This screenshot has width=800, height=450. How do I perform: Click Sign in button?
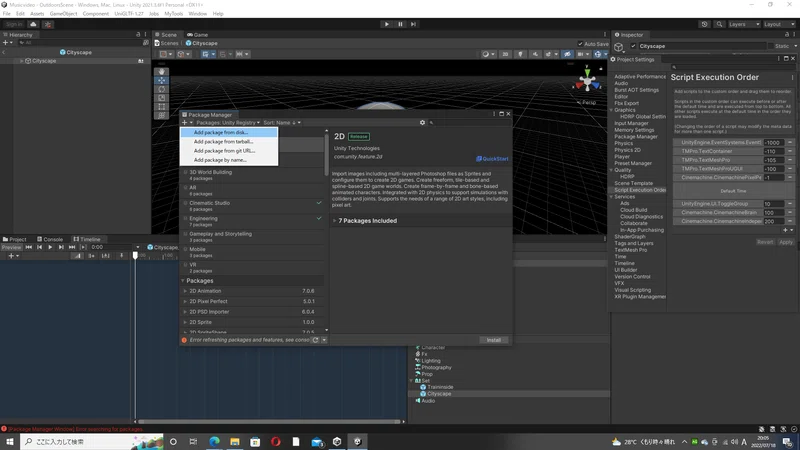pyautogui.click(x=14, y=24)
